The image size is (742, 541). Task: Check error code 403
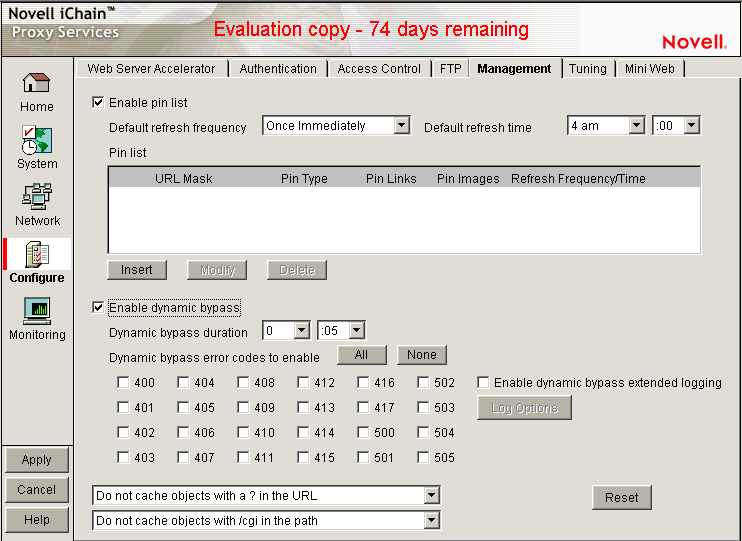(123, 458)
